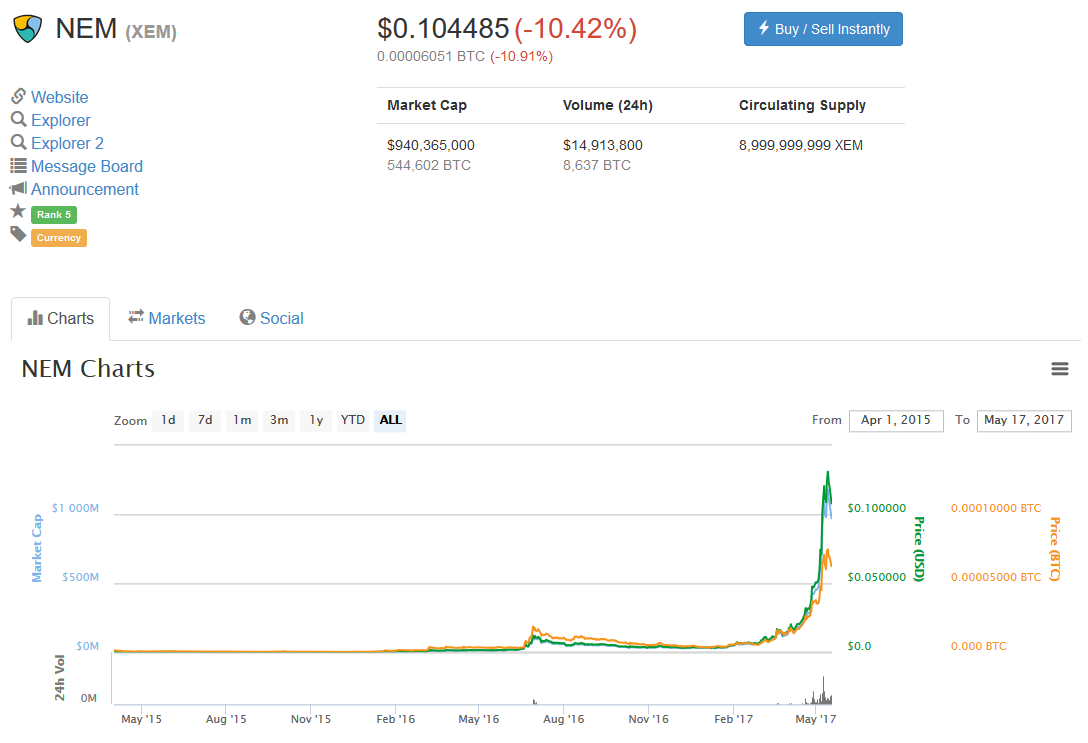Click the magnifier icon beside Explorer 2
Image resolution: width=1088 pixels, height=743 pixels.
[x=19, y=142]
